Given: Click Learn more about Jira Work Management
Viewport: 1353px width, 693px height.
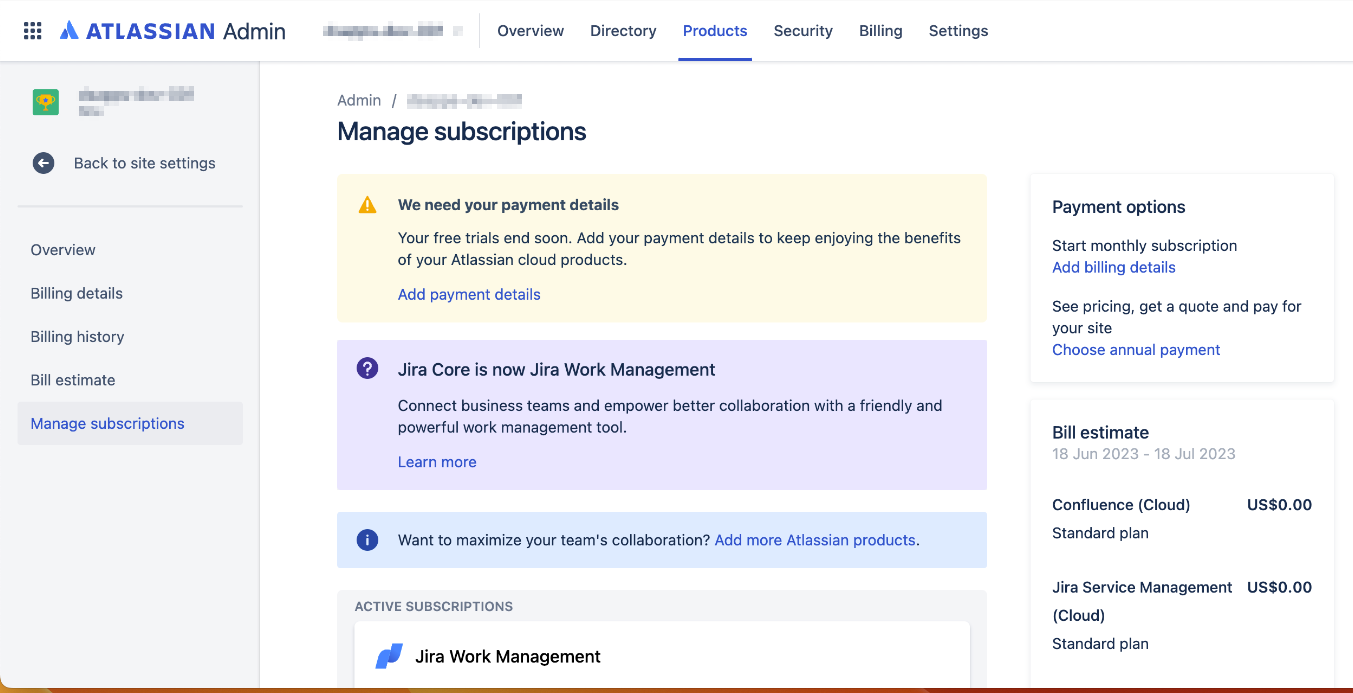Looking at the screenshot, I should click(437, 462).
